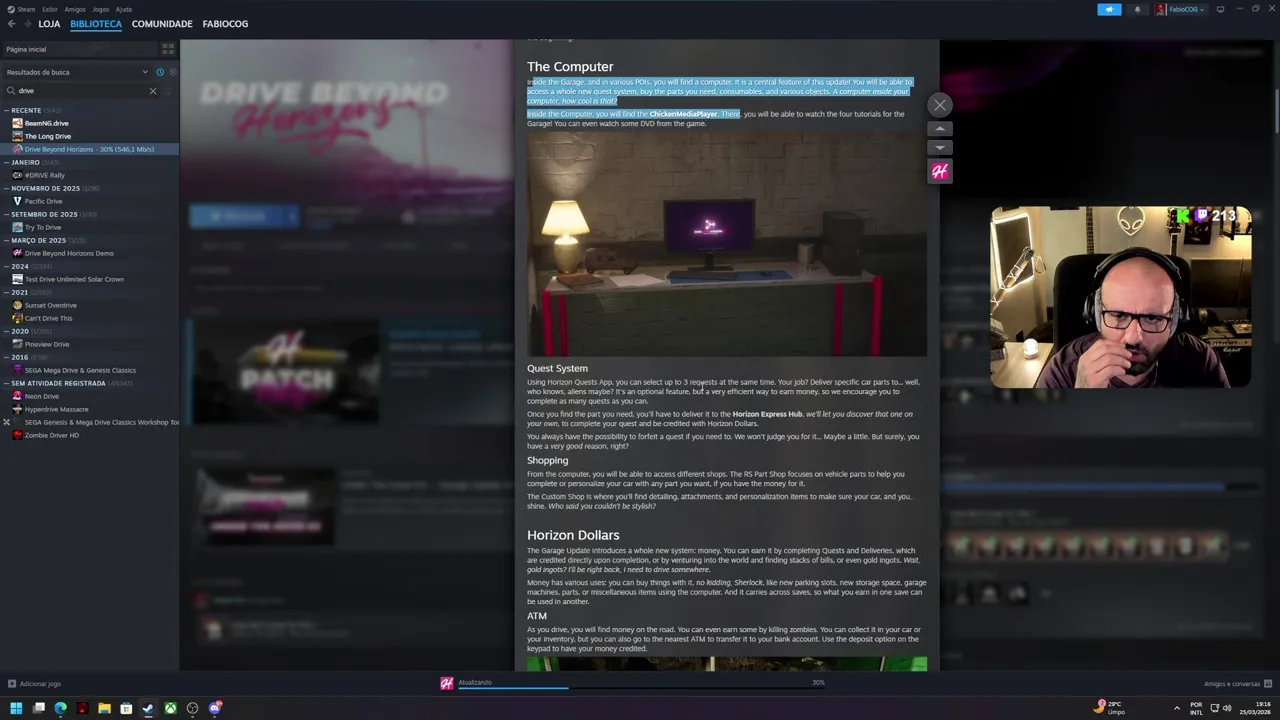
Task: Toggle the ready-to-play filter icon
Action: [172, 72]
